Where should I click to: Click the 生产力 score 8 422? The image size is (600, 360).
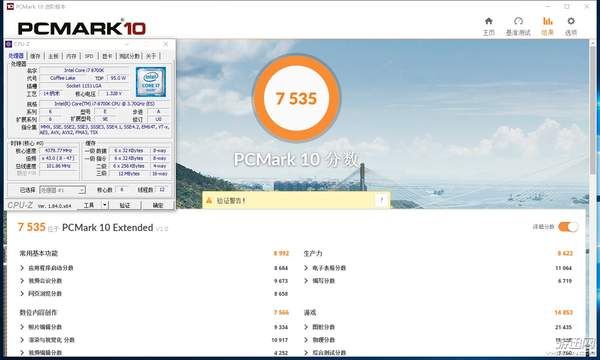click(x=565, y=253)
